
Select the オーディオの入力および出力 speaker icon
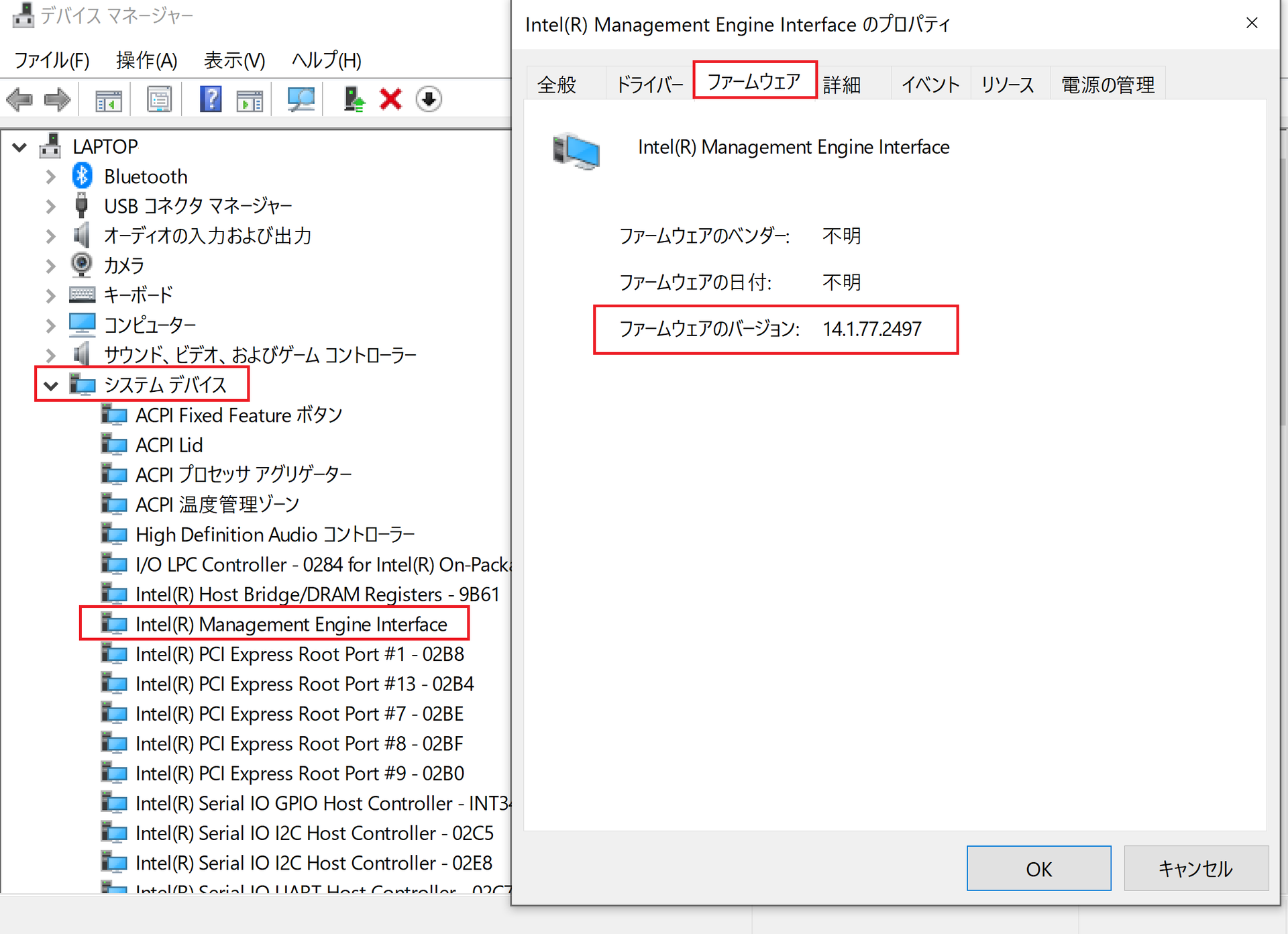[x=82, y=235]
